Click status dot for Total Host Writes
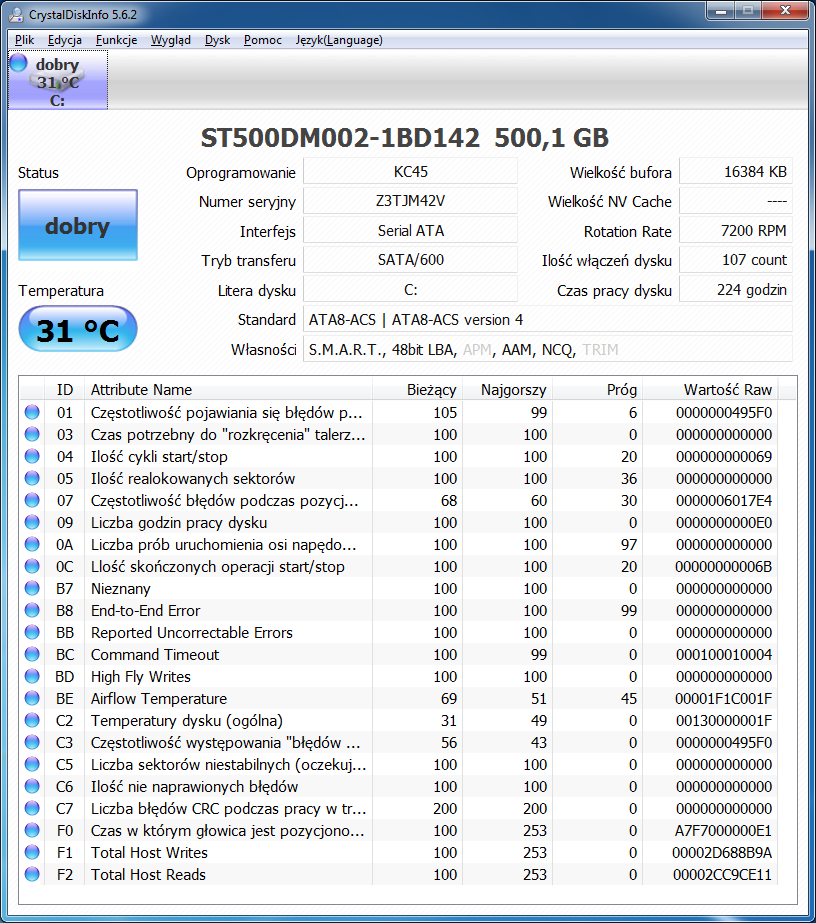Screen dimensions: 816x923 click(x=32, y=852)
